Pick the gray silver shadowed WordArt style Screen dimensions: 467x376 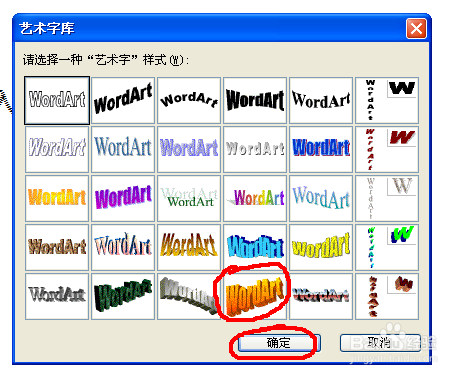coord(57,296)
